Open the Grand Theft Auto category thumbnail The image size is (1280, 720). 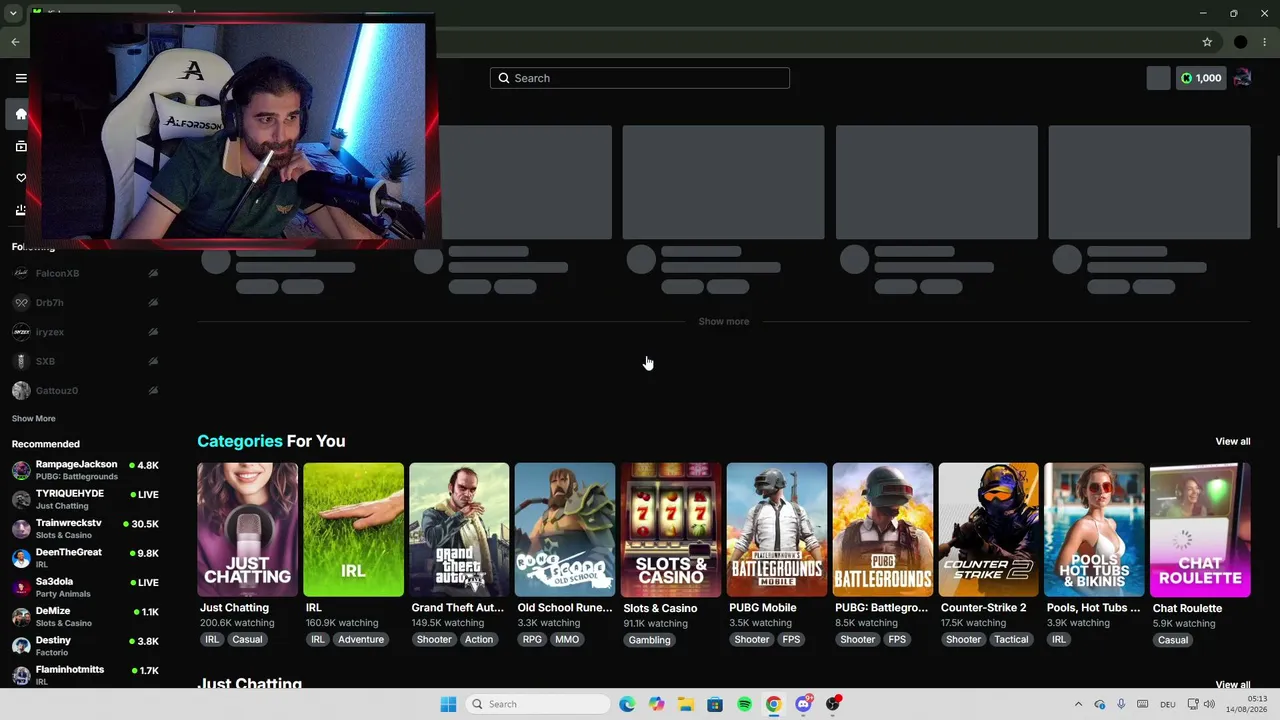pos(459,530)
